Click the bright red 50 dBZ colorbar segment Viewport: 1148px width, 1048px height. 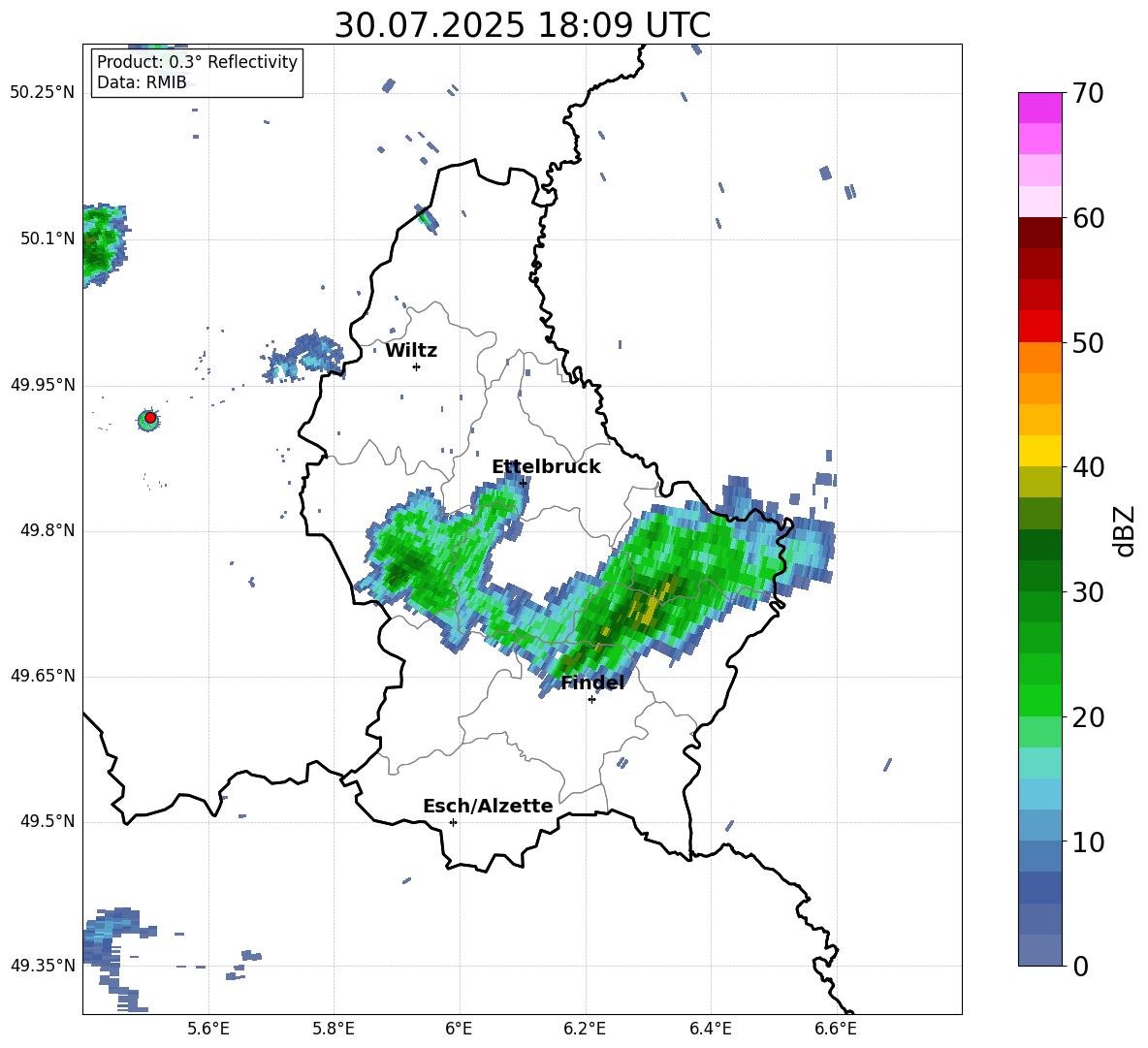[x=1039, y=327]
